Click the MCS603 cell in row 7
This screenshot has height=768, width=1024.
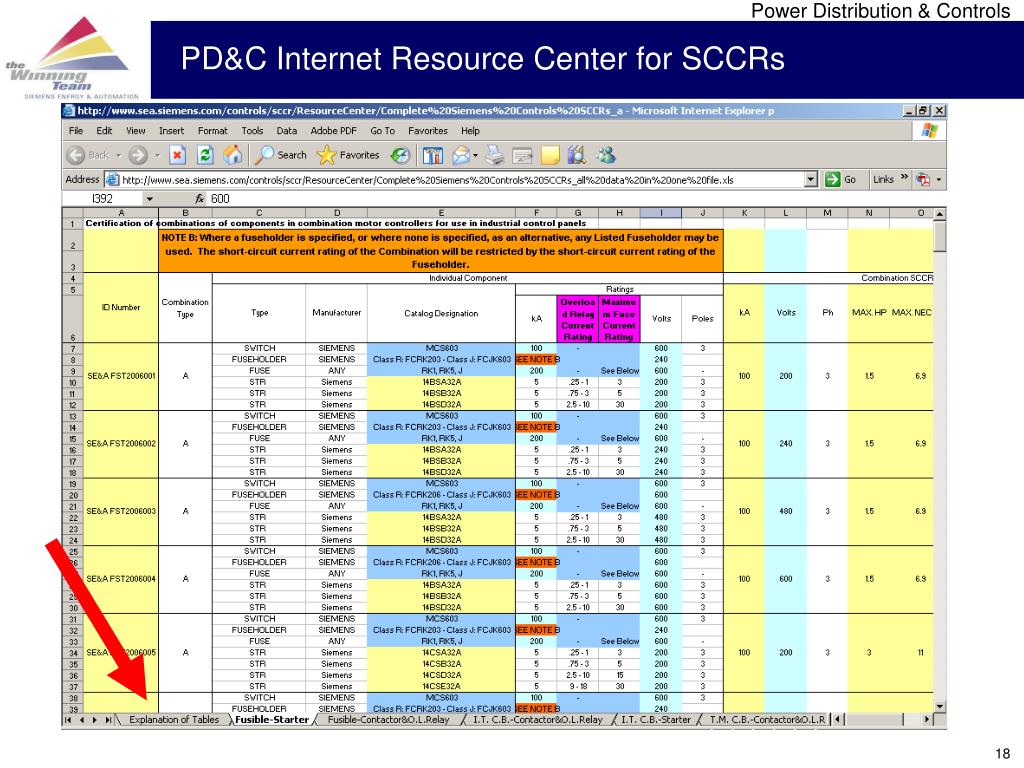click(x=441, y=349)
